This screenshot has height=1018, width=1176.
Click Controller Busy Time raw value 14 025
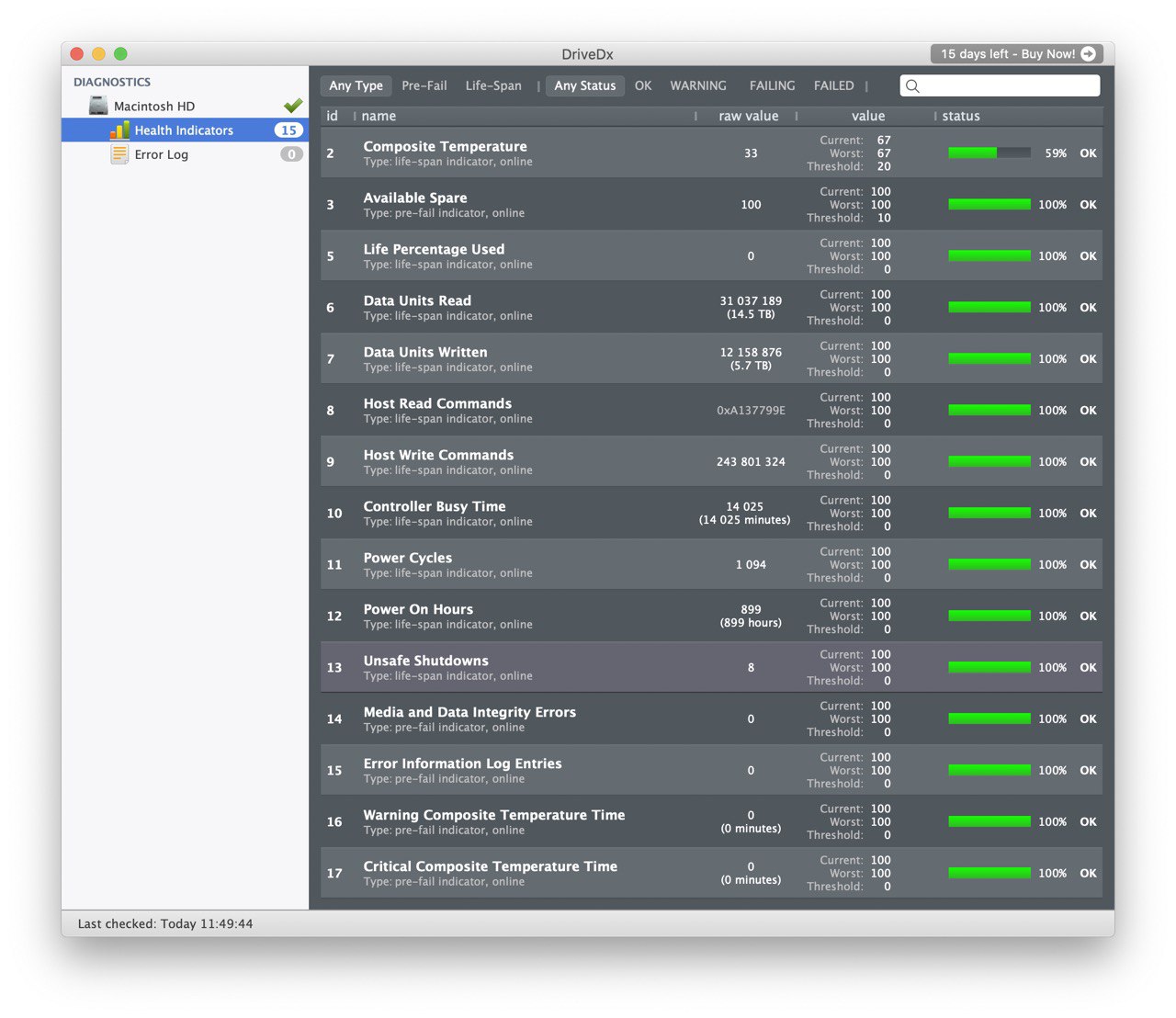coord(744,507)
